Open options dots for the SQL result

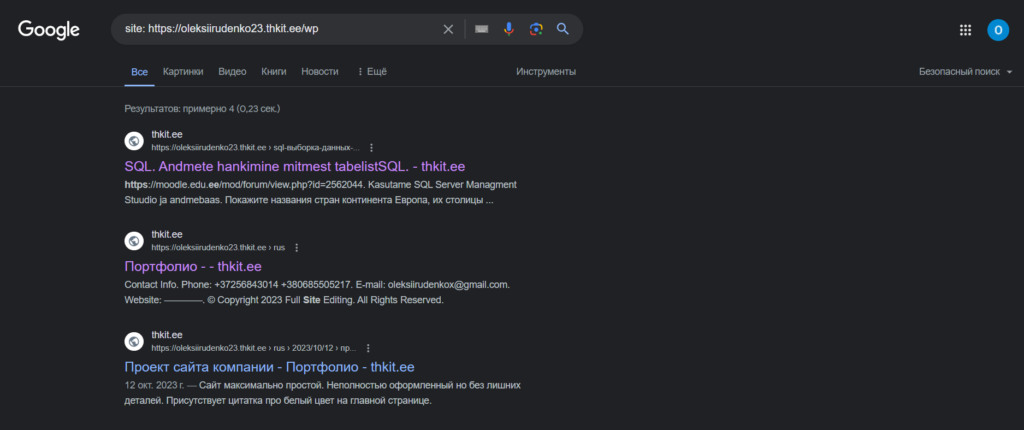[372, 148]
